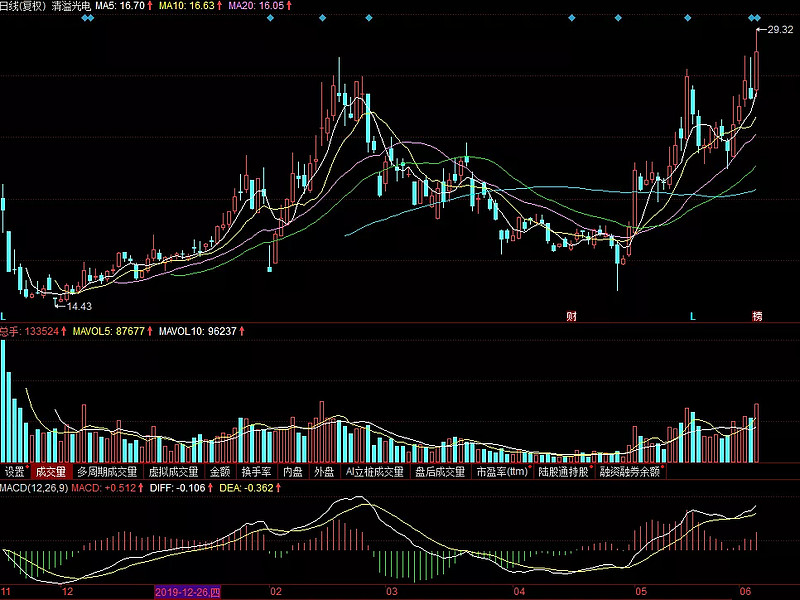
Task: Click the diamond marker above 财 label
Action: [x=571, y=18]
